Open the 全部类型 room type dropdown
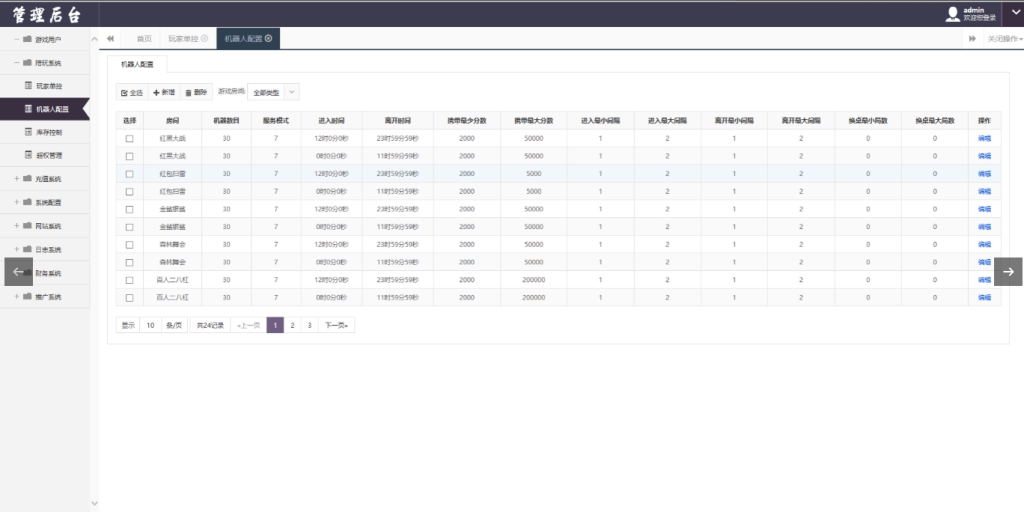 tap(273, 92)
